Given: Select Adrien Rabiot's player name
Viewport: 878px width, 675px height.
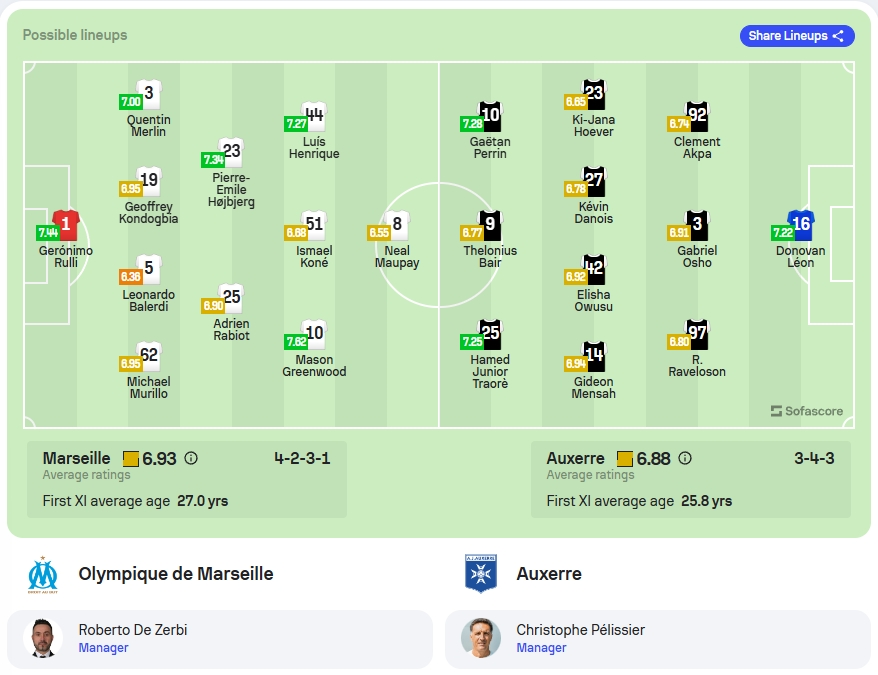Looking at the screenshot, I should (x=231, y=329).
